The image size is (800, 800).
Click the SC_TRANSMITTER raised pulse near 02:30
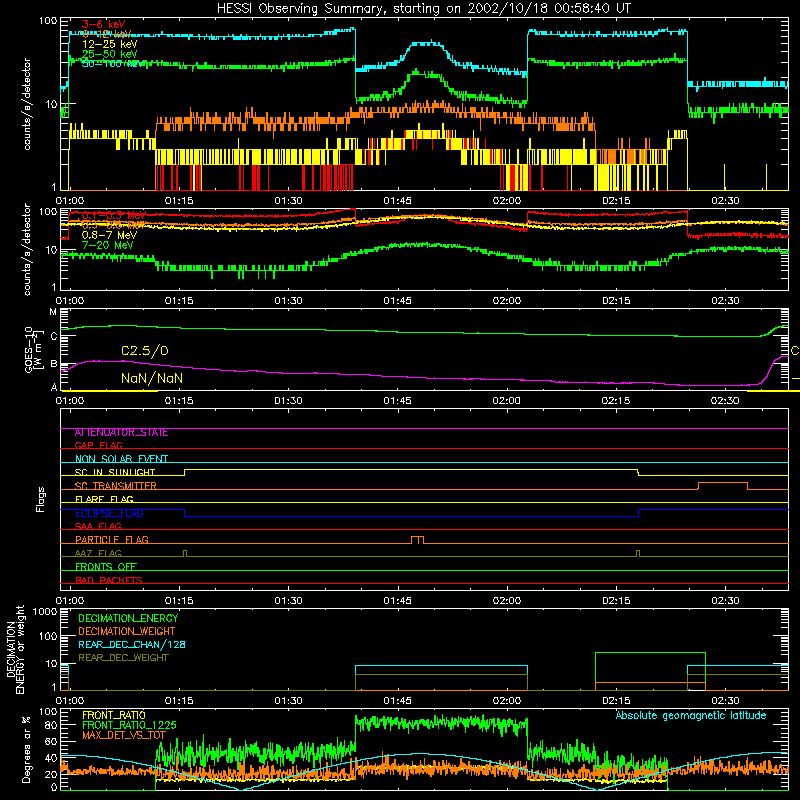(723, 486)
